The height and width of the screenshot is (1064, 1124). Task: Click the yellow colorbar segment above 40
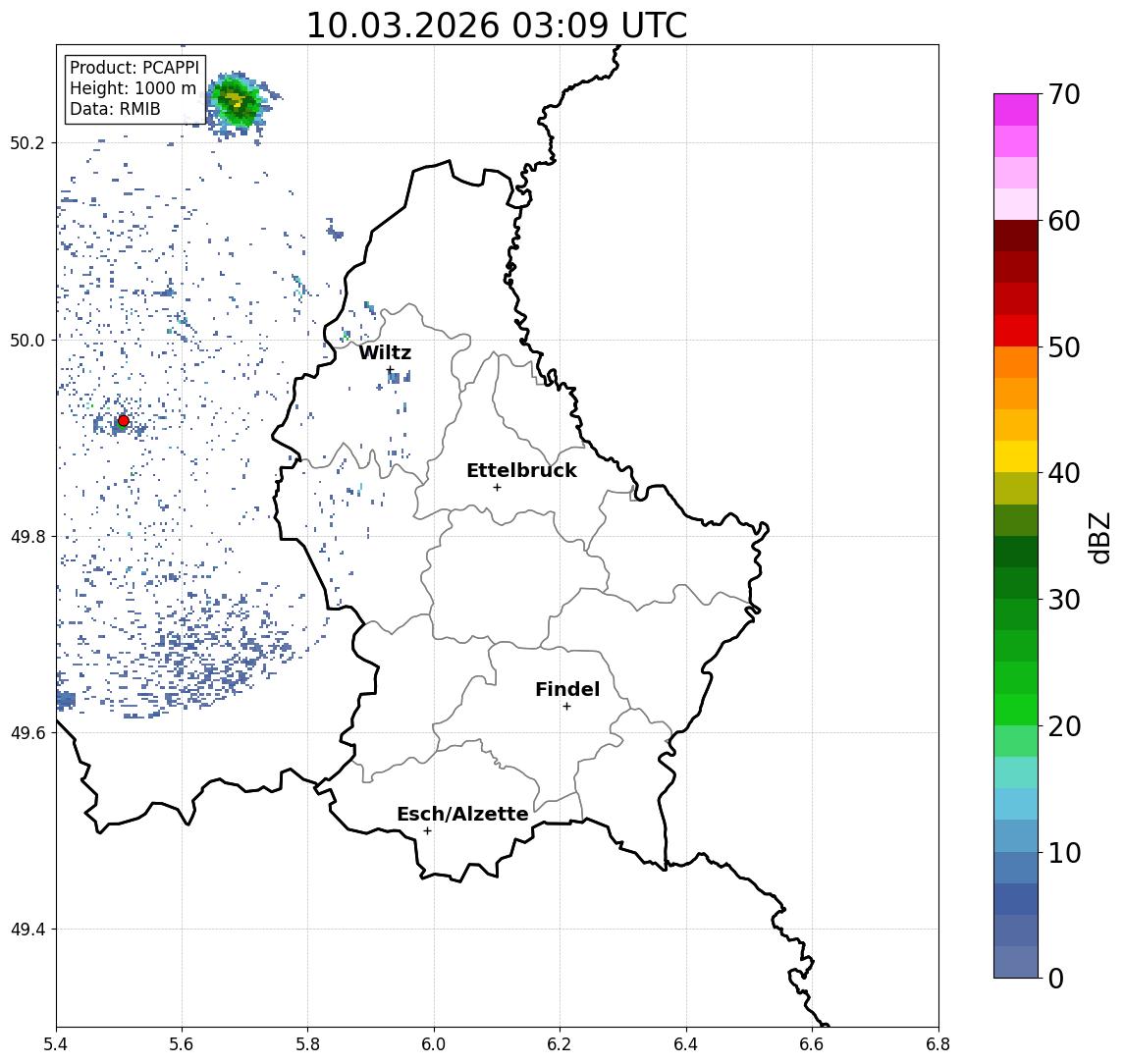(1016, 456)
